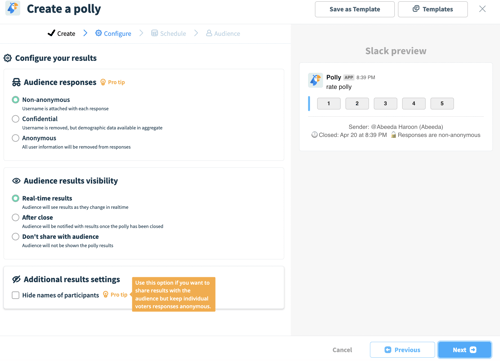The image size is (500, 361).
Task: Open the Templates list
Action: [433, 9]
